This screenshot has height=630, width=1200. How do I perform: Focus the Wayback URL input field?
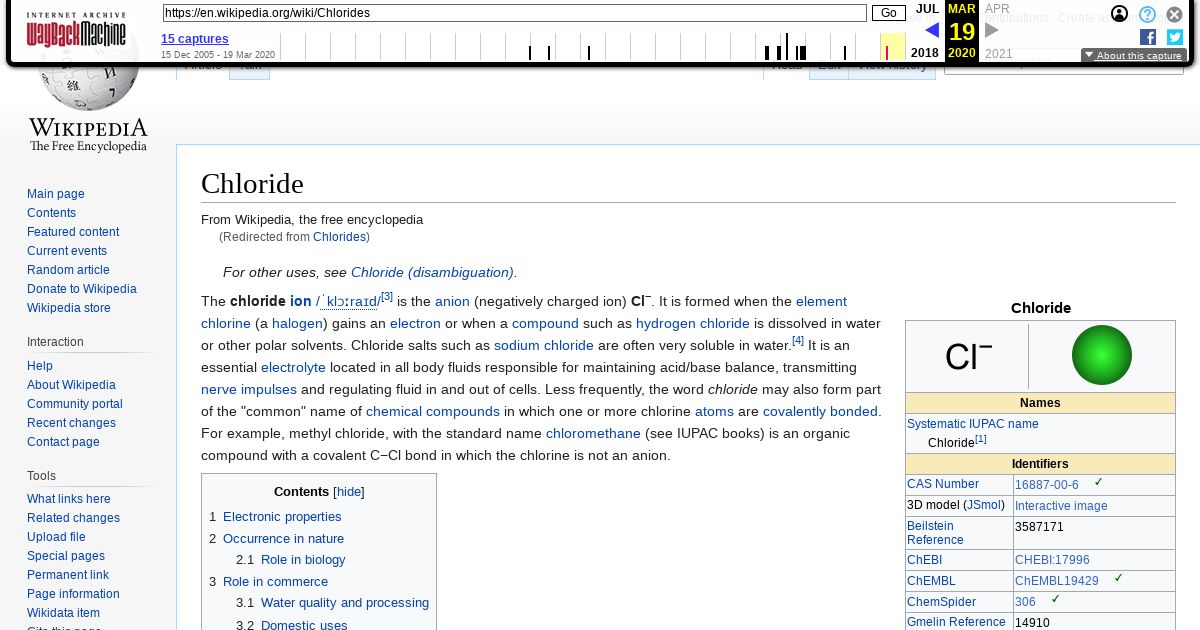click(x=514, y=13)
